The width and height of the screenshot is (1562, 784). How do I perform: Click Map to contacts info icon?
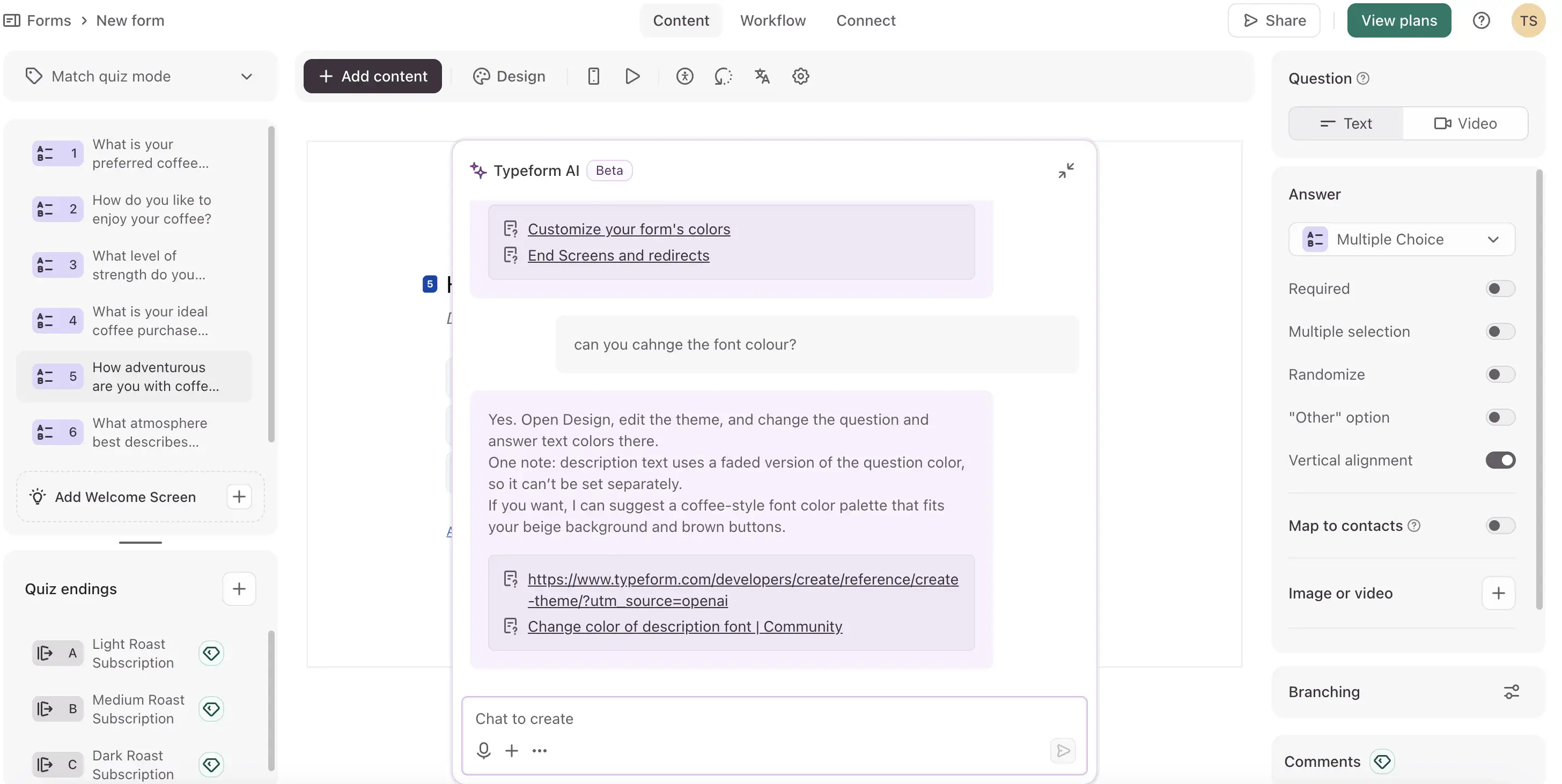(1414, 526)
